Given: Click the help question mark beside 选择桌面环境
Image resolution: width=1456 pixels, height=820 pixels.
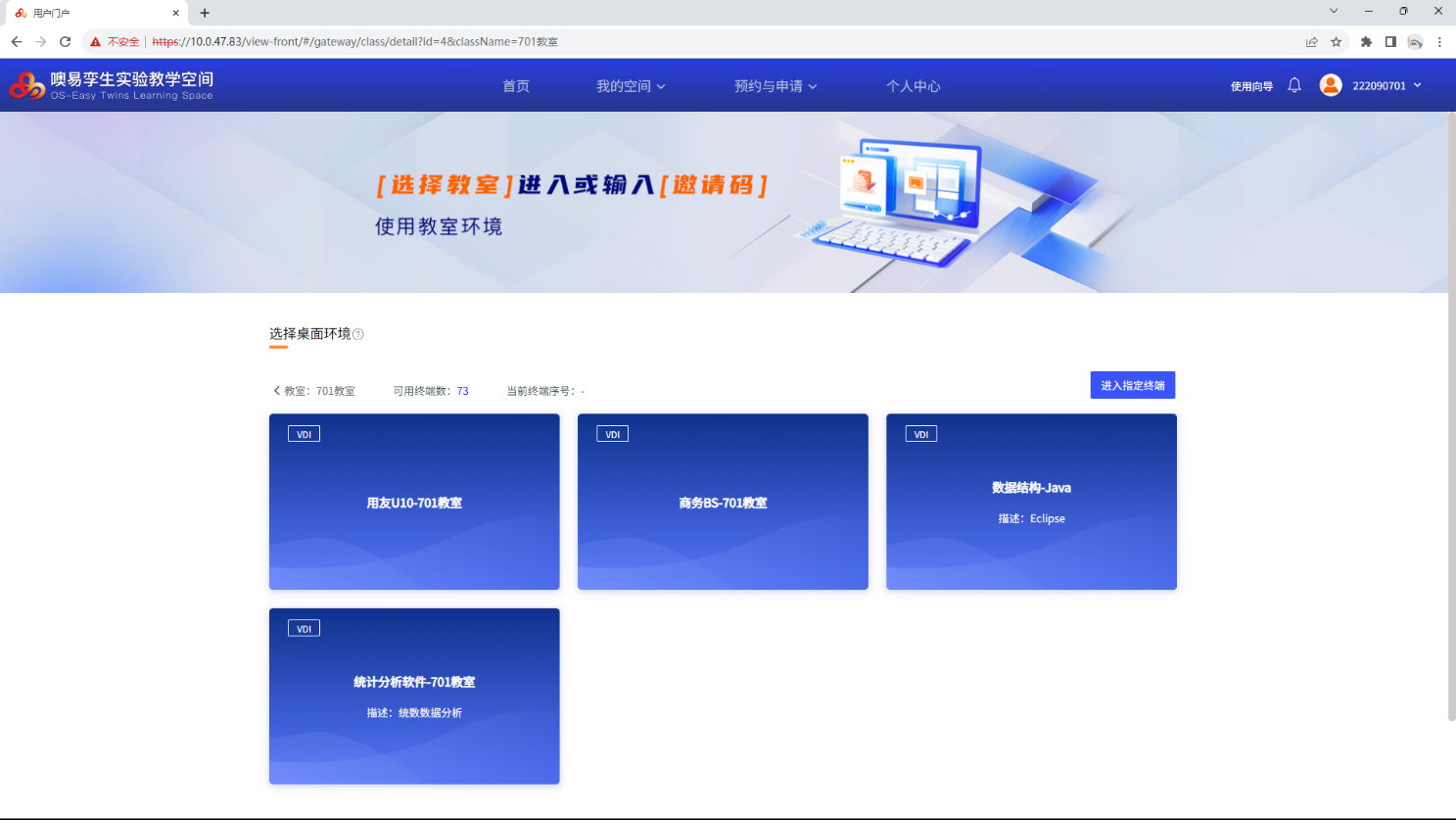Looking at the screenshot, I should [358, 335].
